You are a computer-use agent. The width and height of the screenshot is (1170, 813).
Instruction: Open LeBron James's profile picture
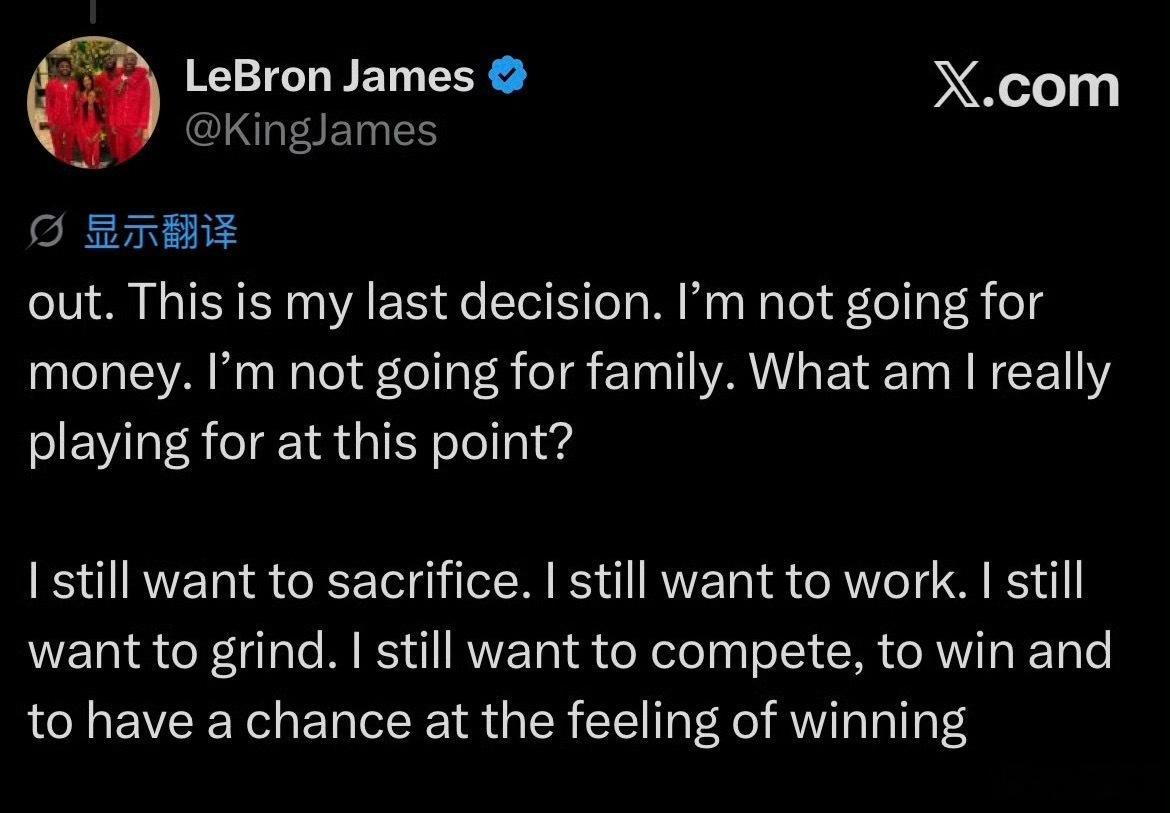(94, 102)
